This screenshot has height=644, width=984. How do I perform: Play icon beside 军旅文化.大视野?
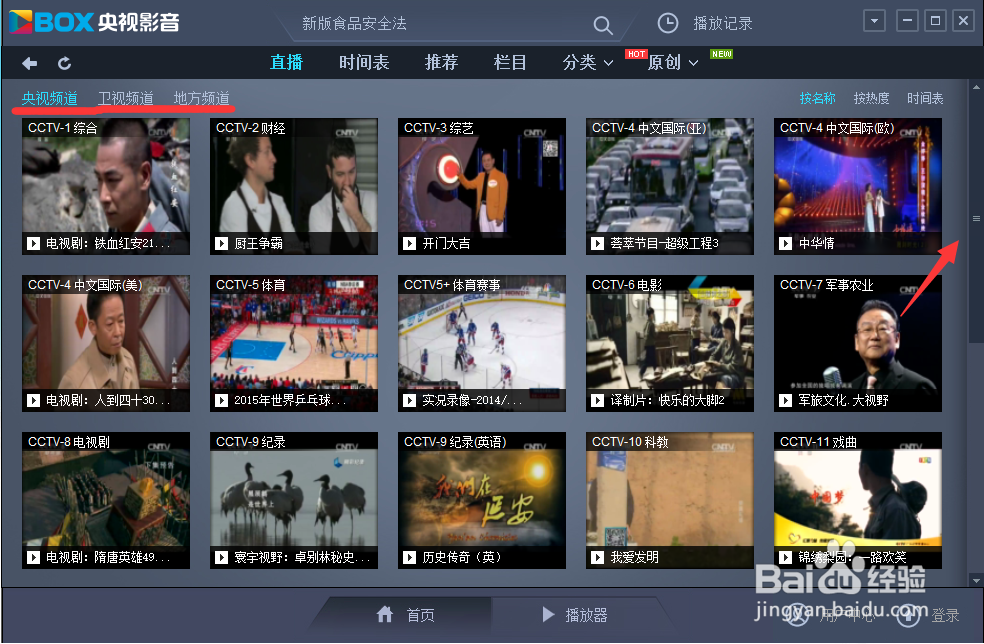(x=785, y=400)
